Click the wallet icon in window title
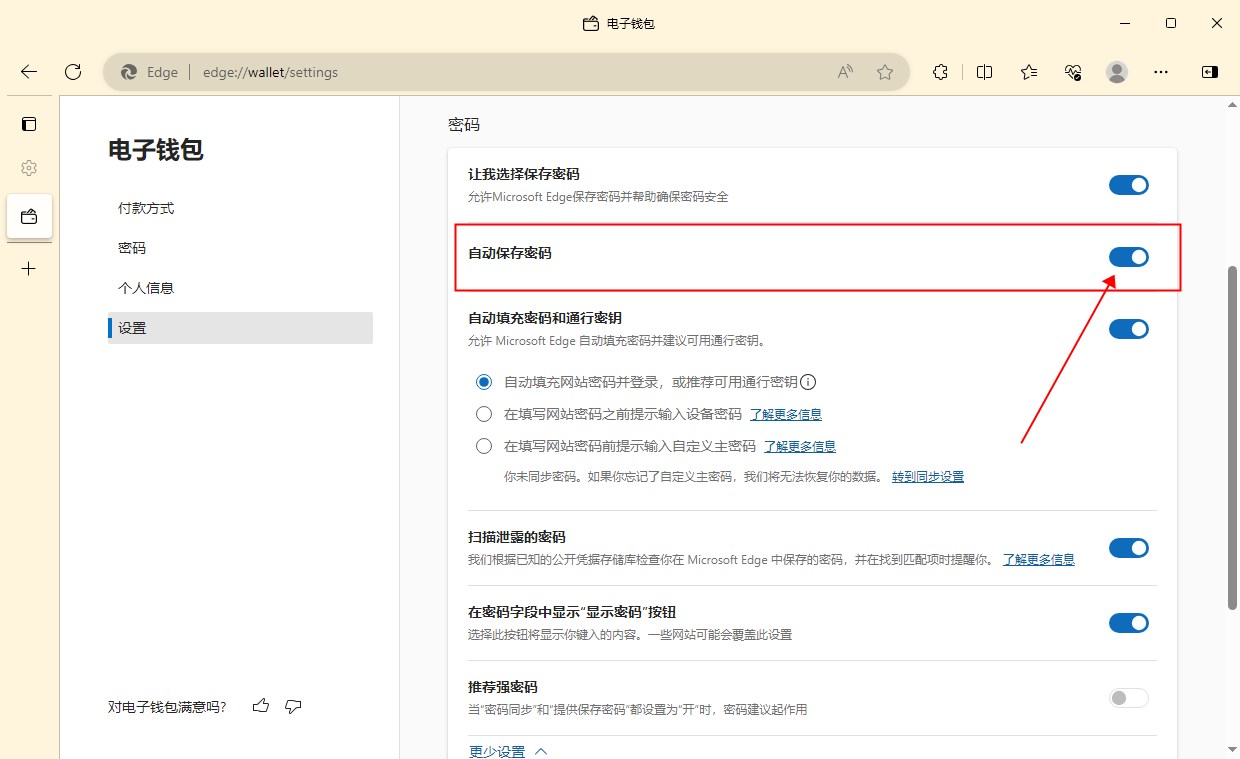1240x759 pixels. pyautogui.click(x=591, y=23)
